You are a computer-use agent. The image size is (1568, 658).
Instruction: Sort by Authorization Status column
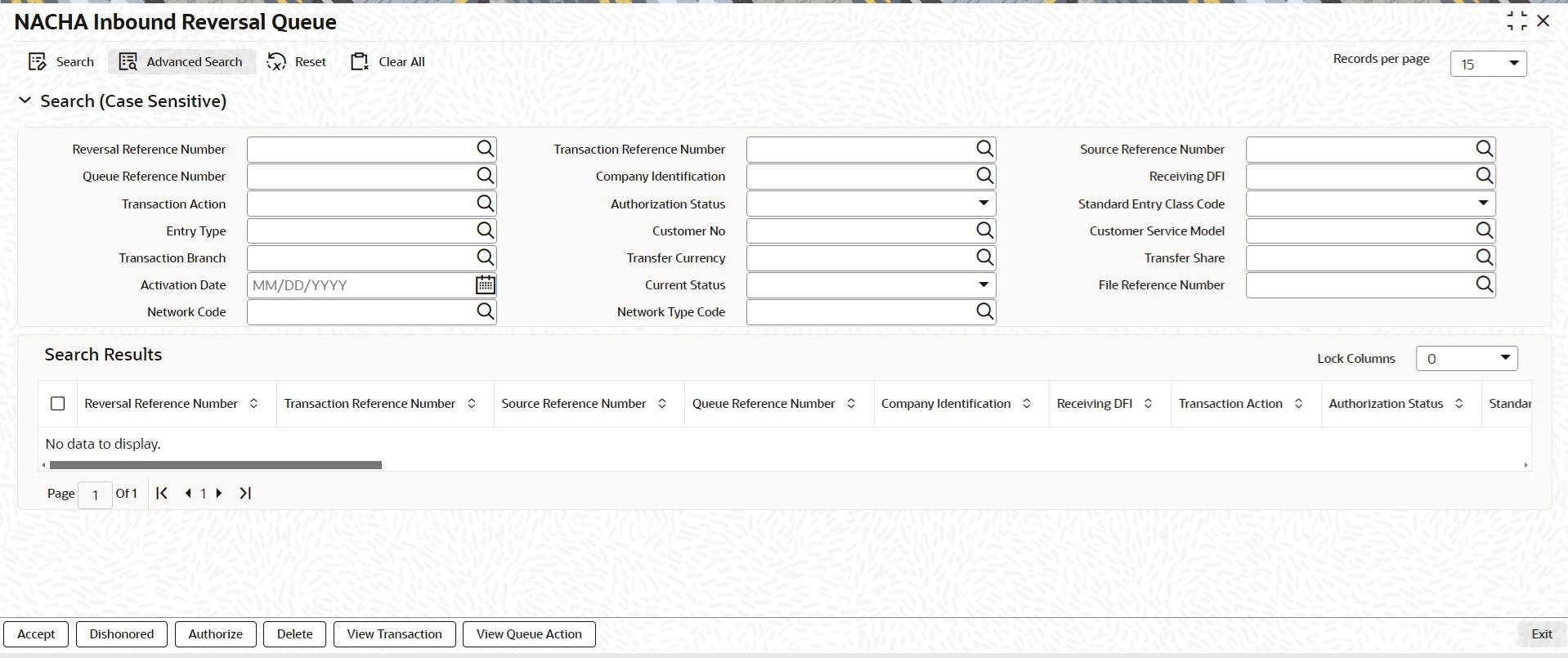pyautogui.click(x=1459, y=404)
